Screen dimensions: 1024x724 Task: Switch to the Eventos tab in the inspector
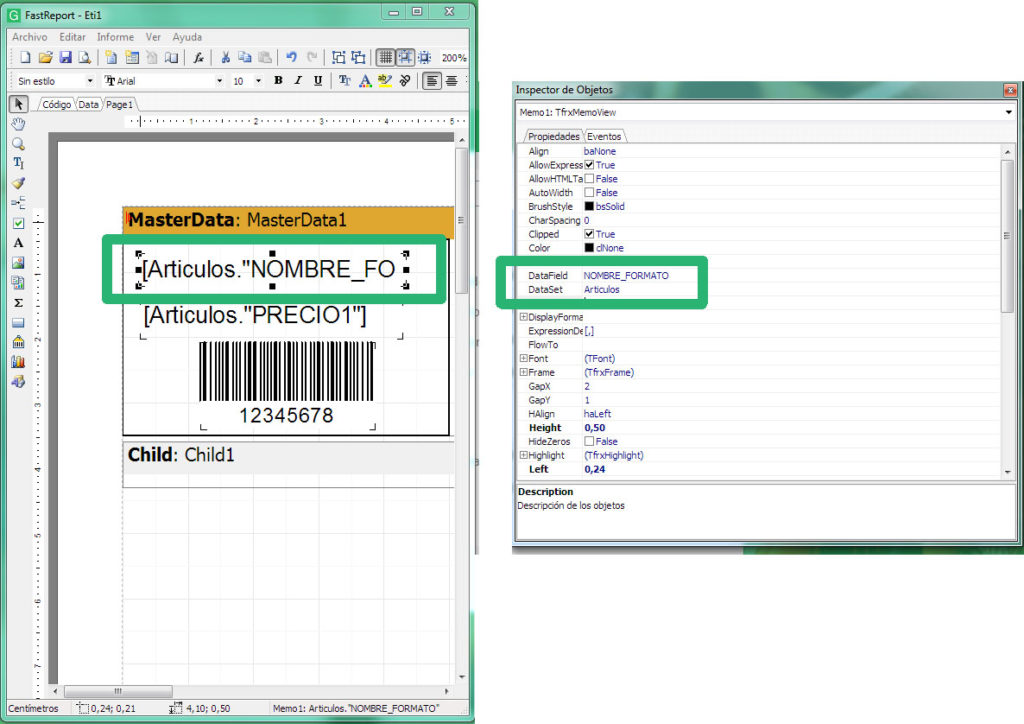click(x=604, y=136)
